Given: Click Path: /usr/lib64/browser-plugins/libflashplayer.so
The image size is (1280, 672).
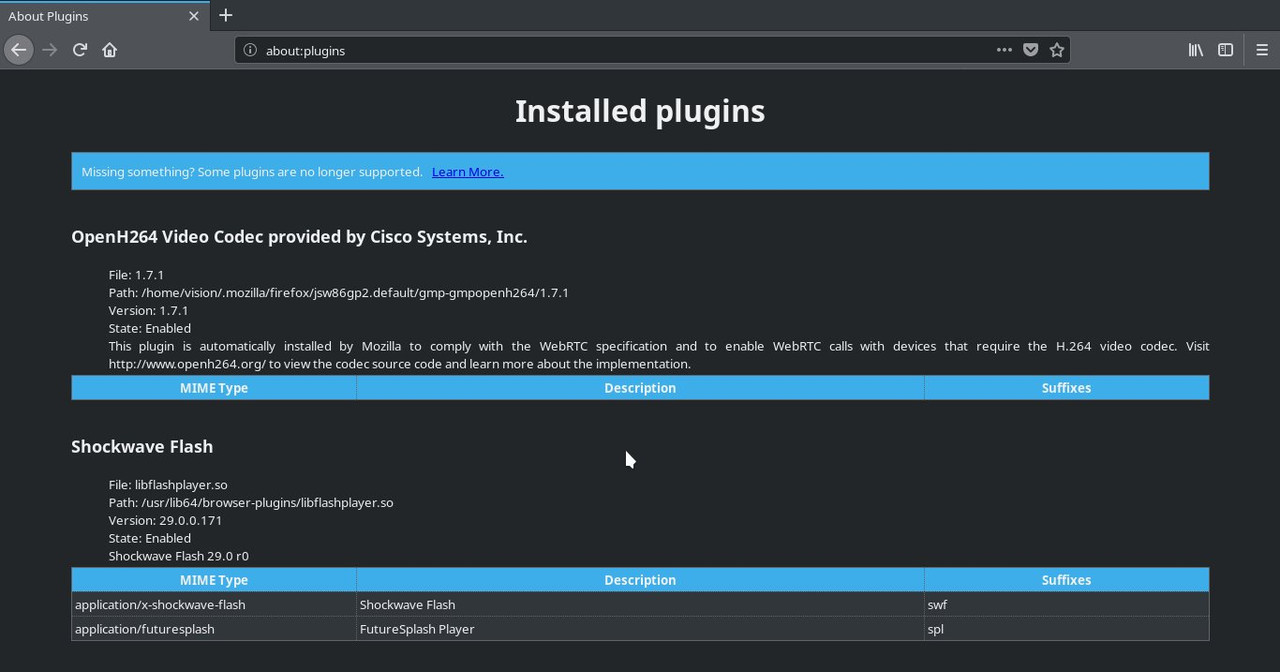Looking at the screenshot, I should [251, 503].
